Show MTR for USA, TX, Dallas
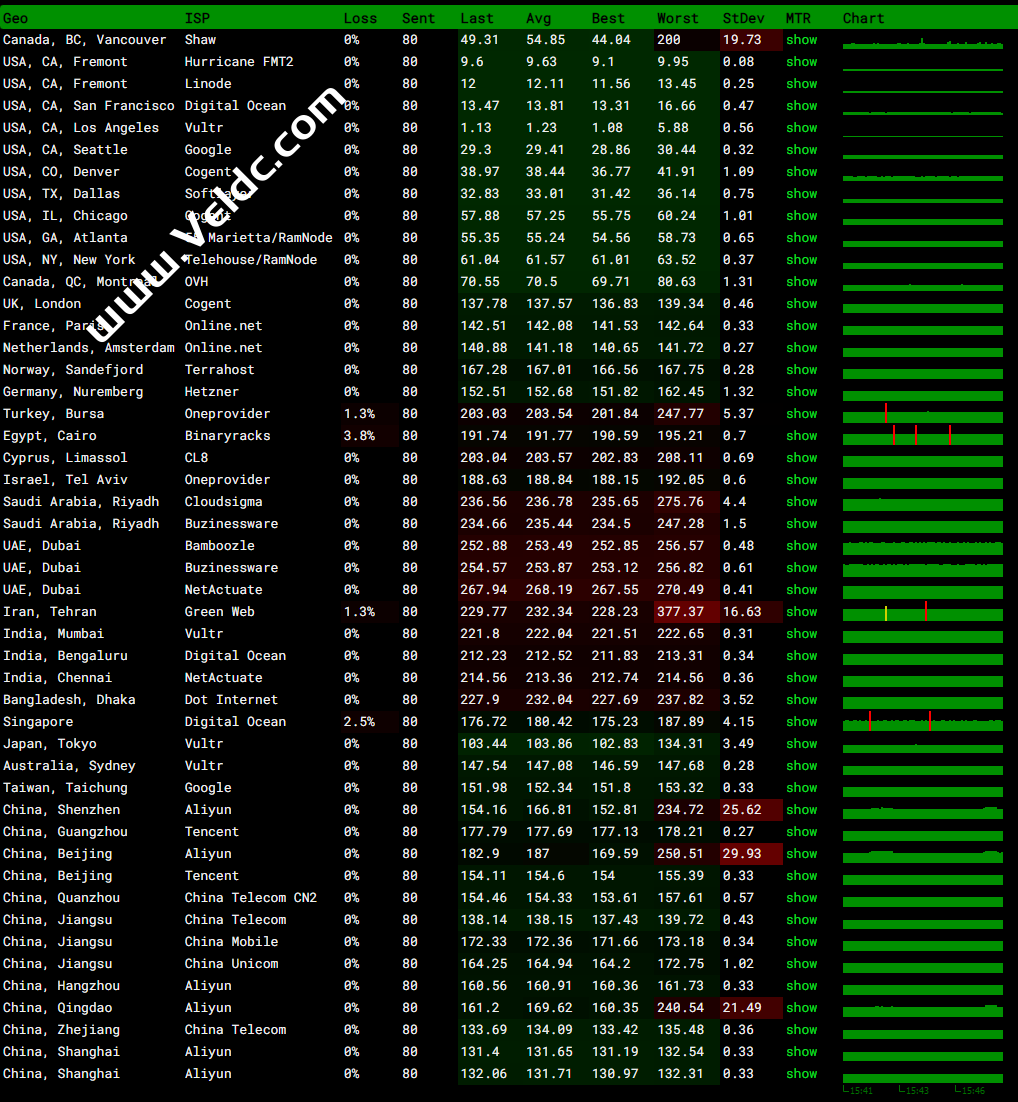The height and width of the screenshot is (1102, 1018). click(801, 194)
